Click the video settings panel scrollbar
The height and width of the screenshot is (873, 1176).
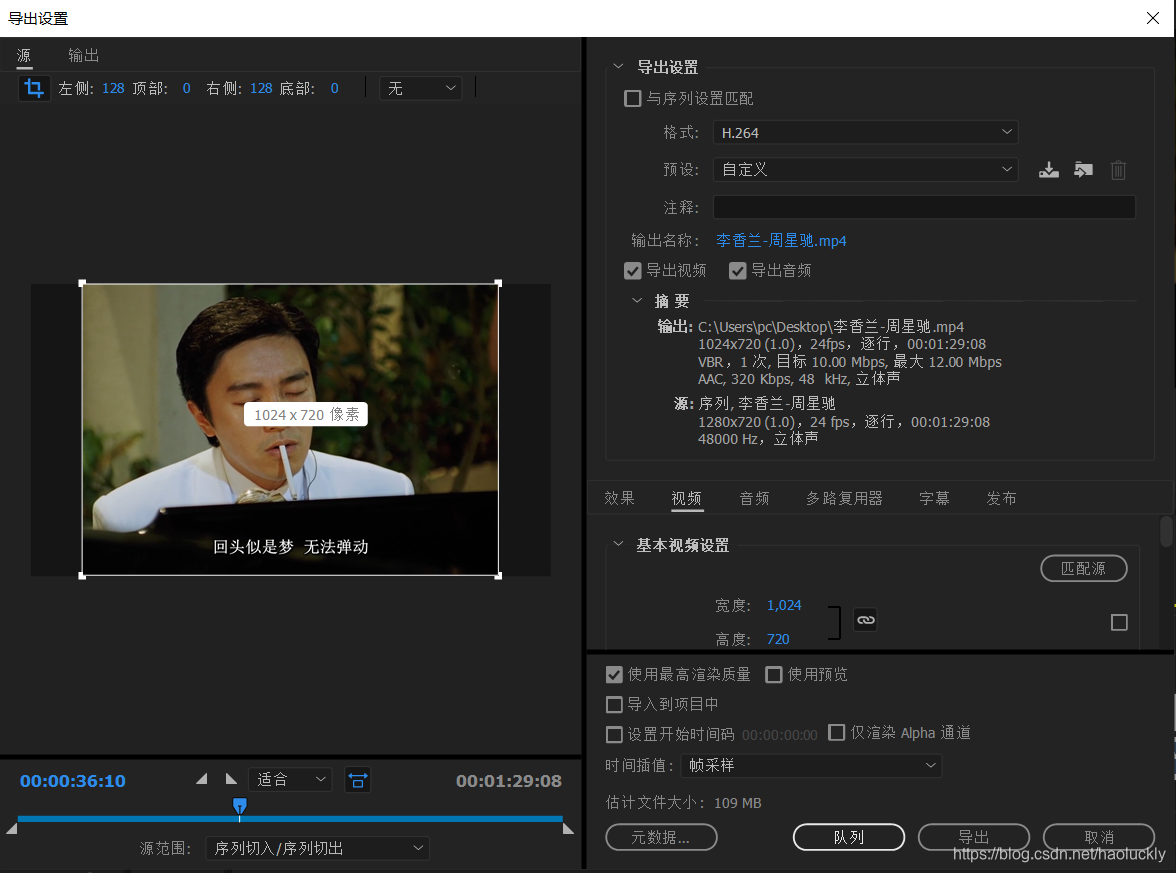point(1166,531)
